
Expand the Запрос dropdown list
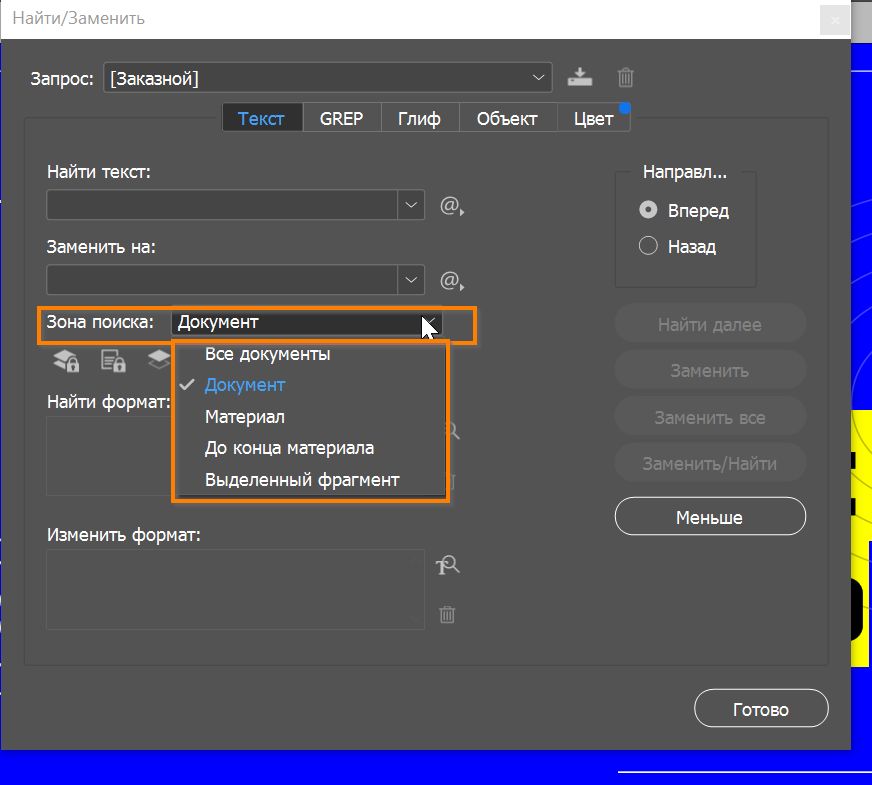point(538,77)
